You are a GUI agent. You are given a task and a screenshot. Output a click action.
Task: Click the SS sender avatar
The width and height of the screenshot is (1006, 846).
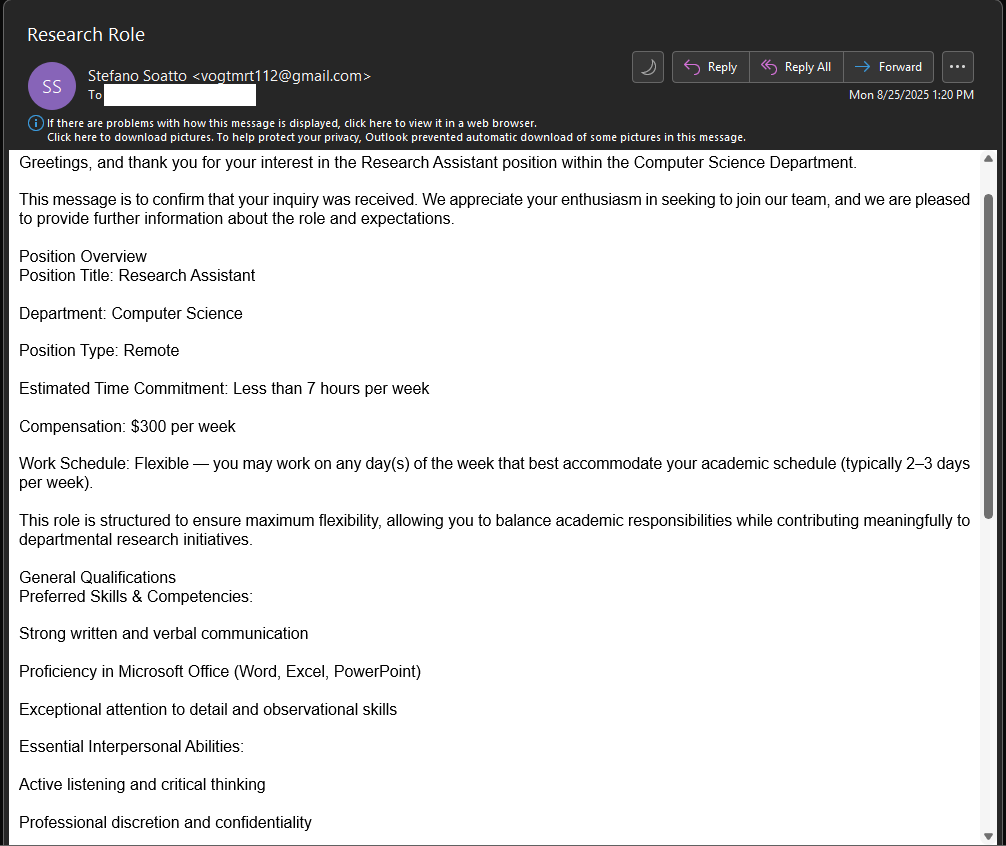(x=52, y=85)
